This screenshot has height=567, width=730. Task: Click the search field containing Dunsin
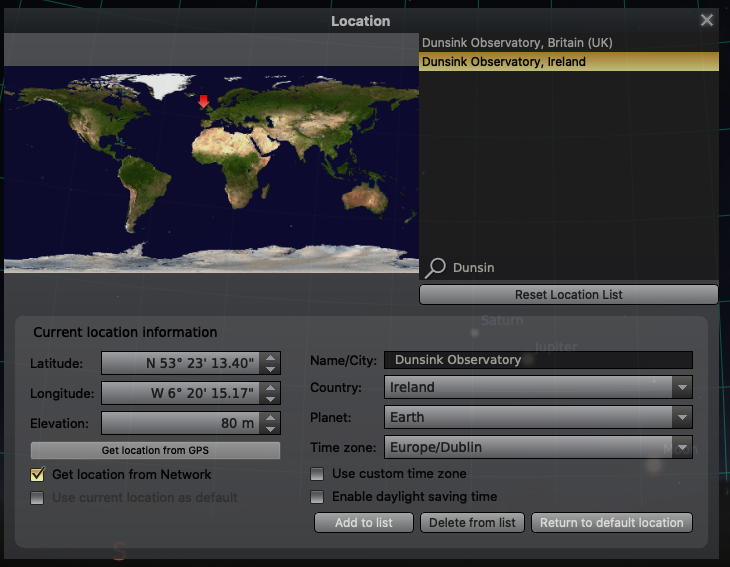[x=582, y=268]
